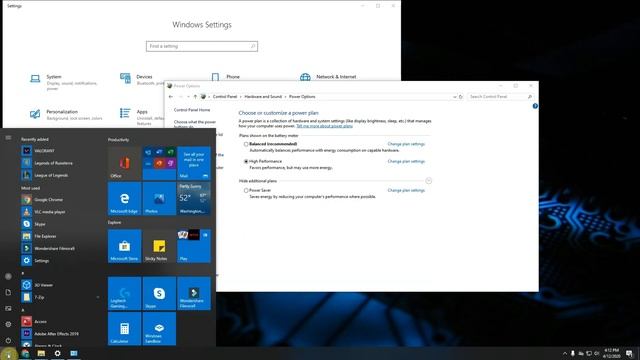640x360 pixels.
Task: Click the user account avatar in Start menu
Action: [x=8, y=276]
